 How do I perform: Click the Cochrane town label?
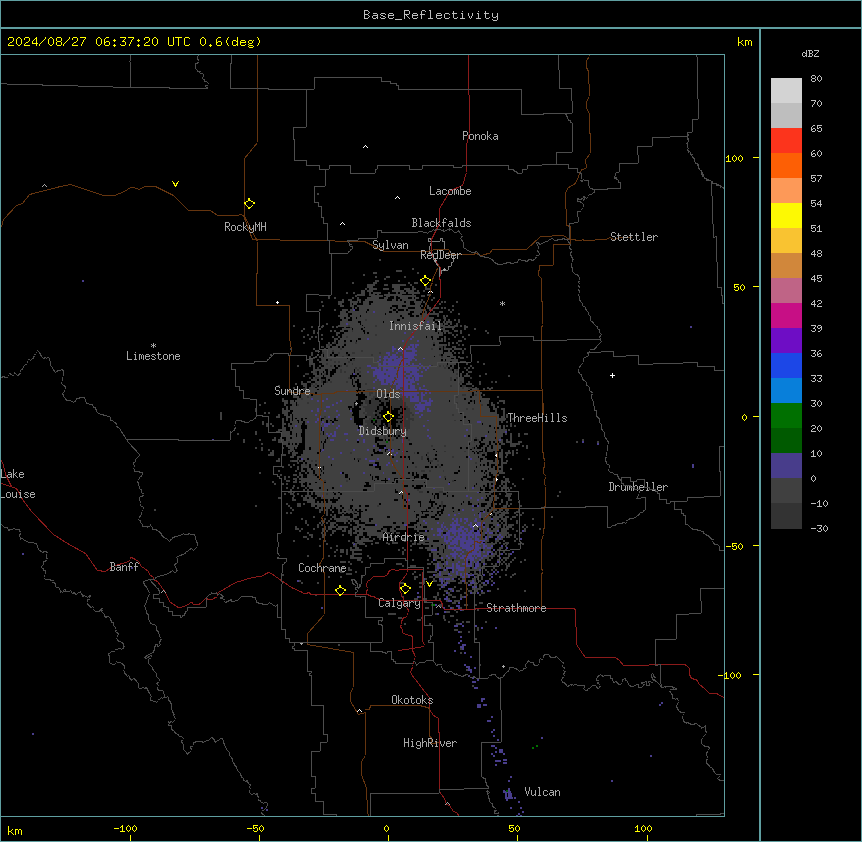pyautogui.click(x=322, y=568)
